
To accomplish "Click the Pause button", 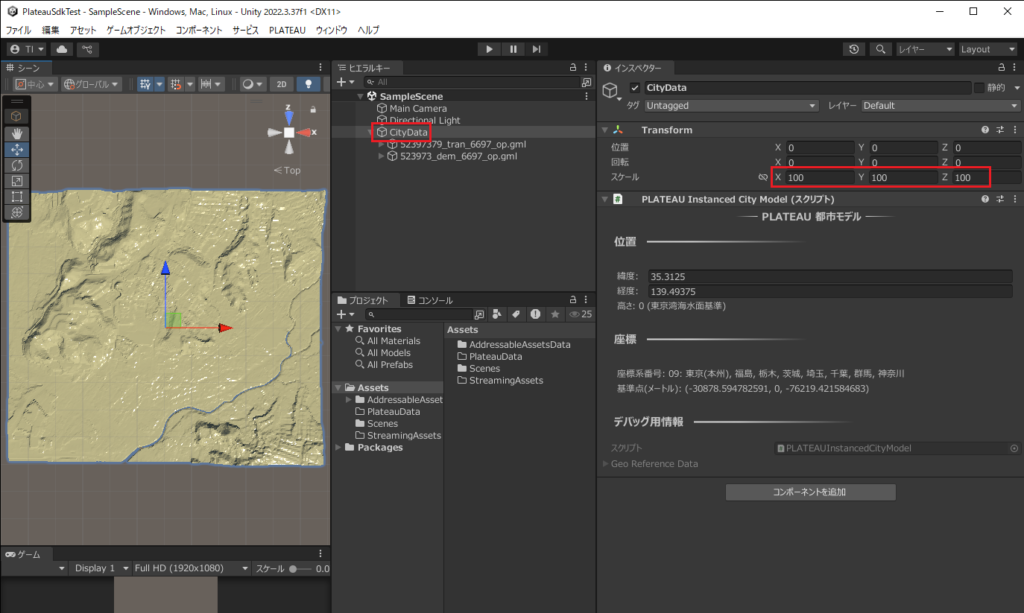I will pos(513,49).
